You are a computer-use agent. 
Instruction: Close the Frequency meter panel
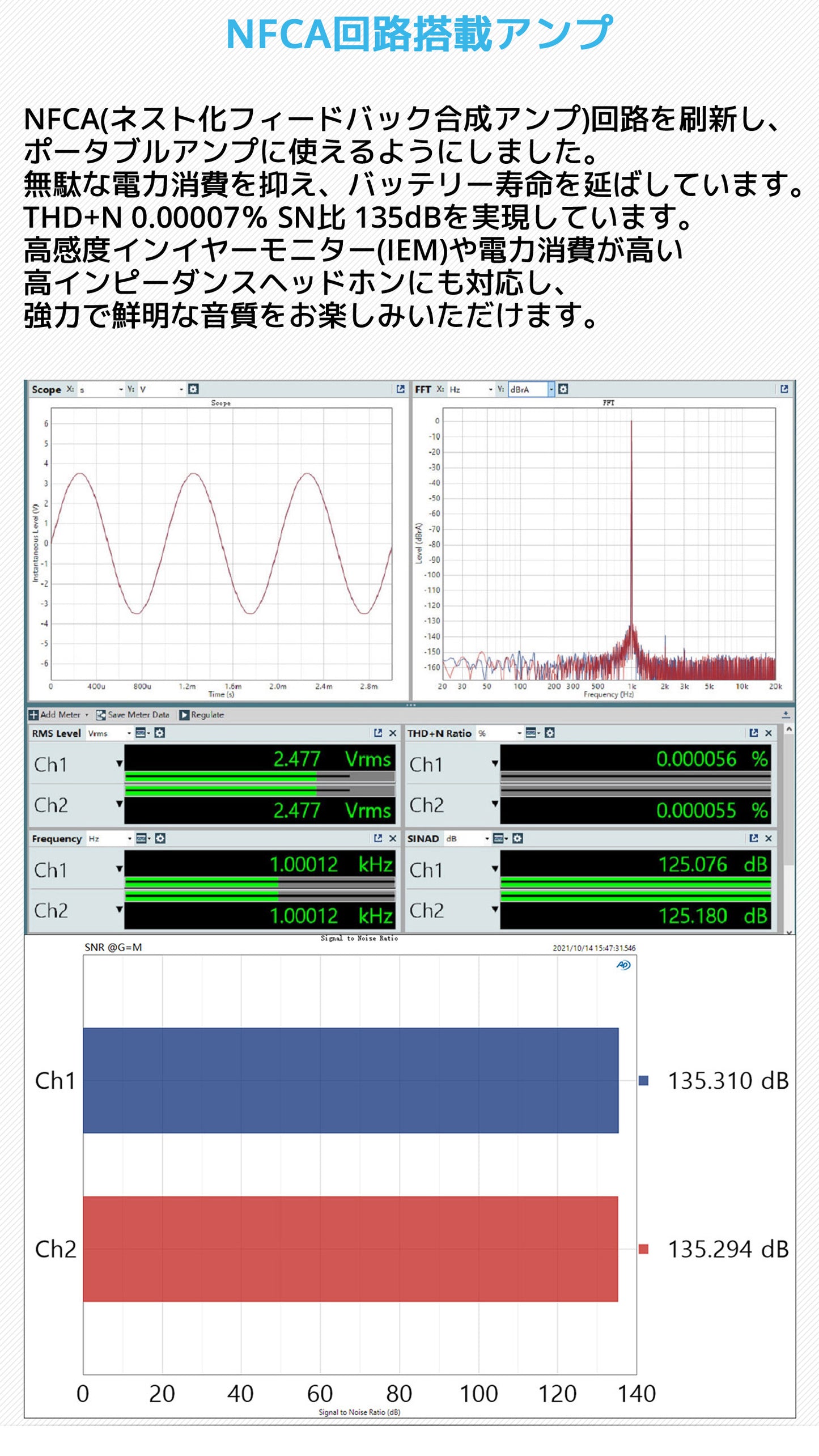coord(392,838)
